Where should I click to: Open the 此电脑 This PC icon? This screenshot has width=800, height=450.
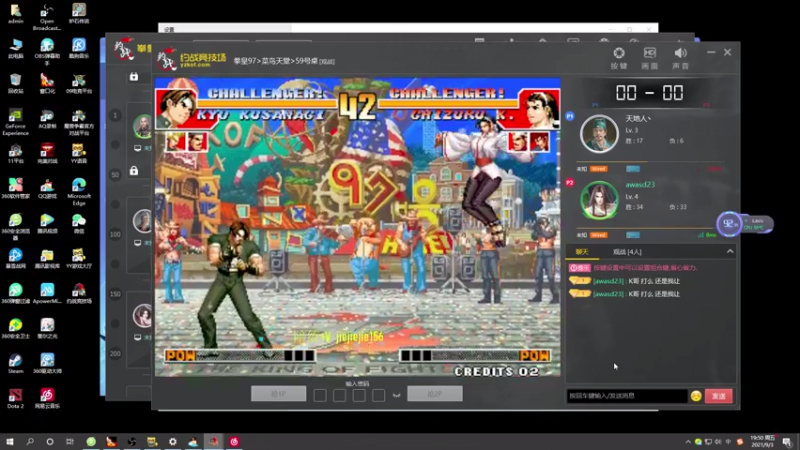point(15,48)
